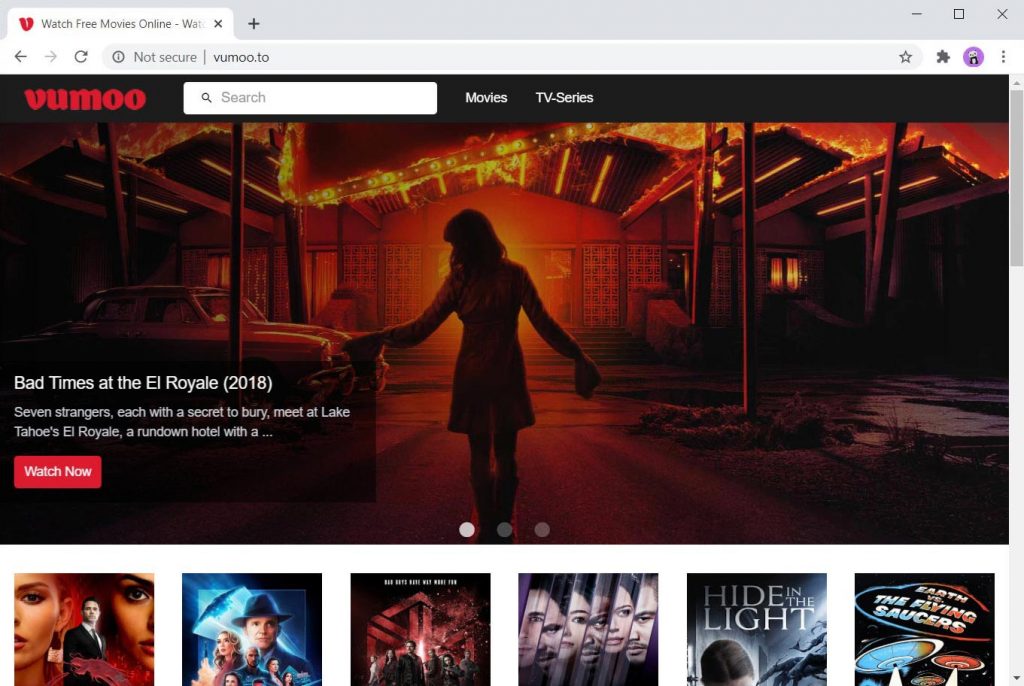1024x686 pixels.
Task: Open the dark red ensemble cast poster
Action: [420, 629]
